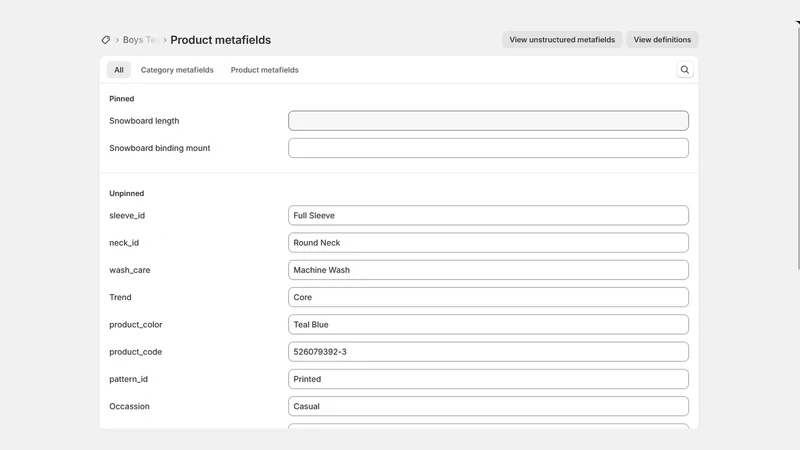Open the metafields search icon
Viewport: 800px width, 450px height.
685,70
